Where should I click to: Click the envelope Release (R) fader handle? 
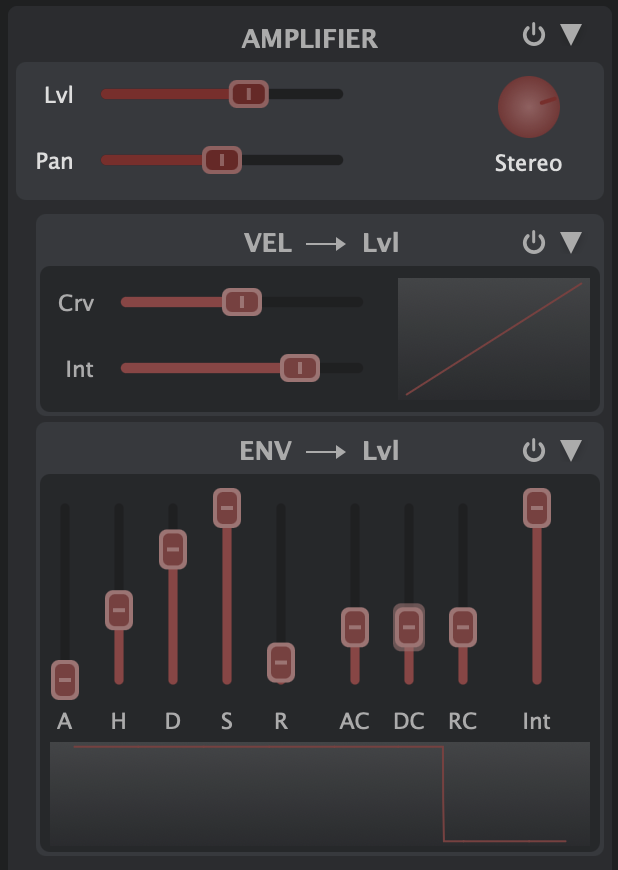(x=281, y=662)
